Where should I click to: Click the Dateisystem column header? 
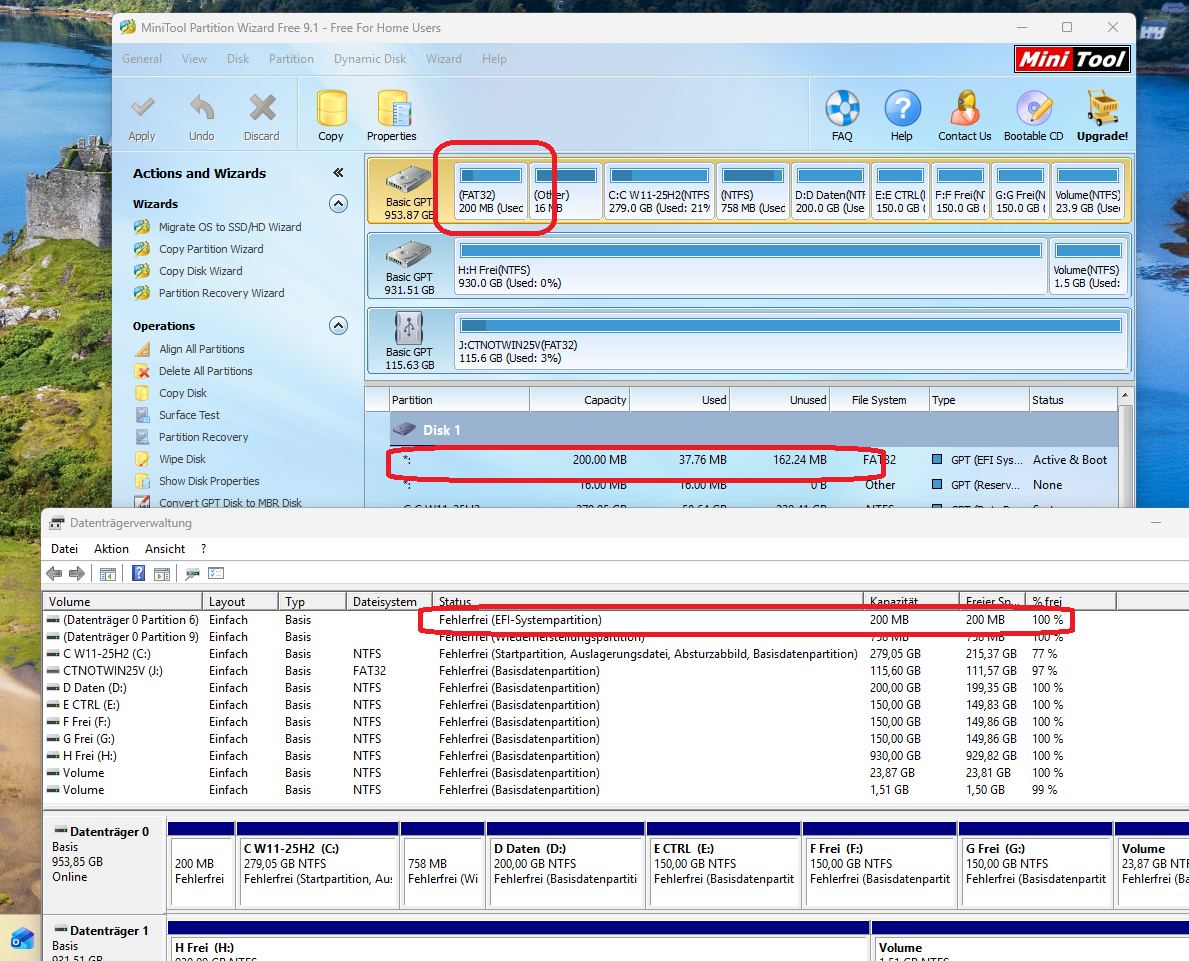[x=389, y=601]
